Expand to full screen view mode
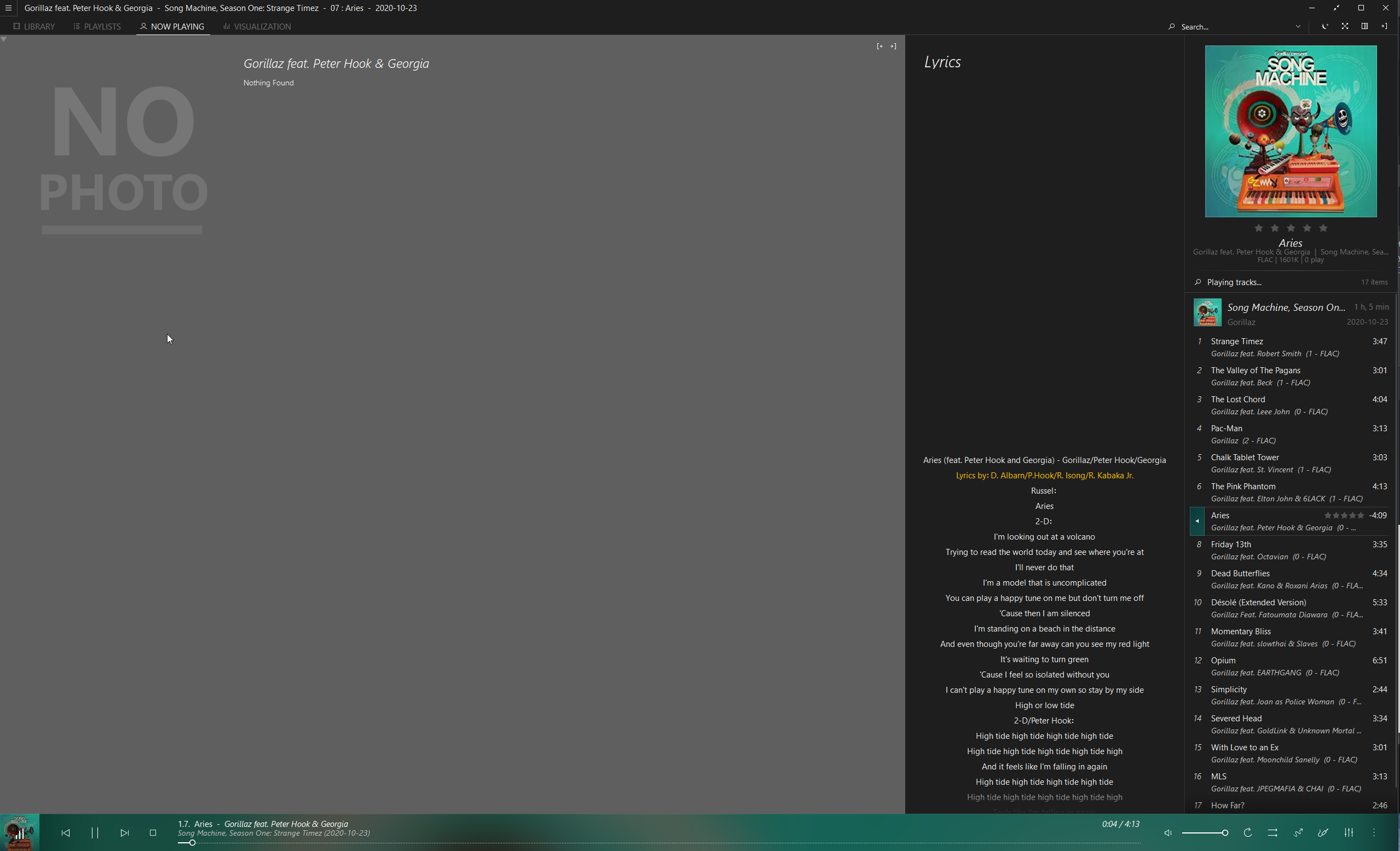Viewport: 1400px width, 851px height. pos(1345,26)
